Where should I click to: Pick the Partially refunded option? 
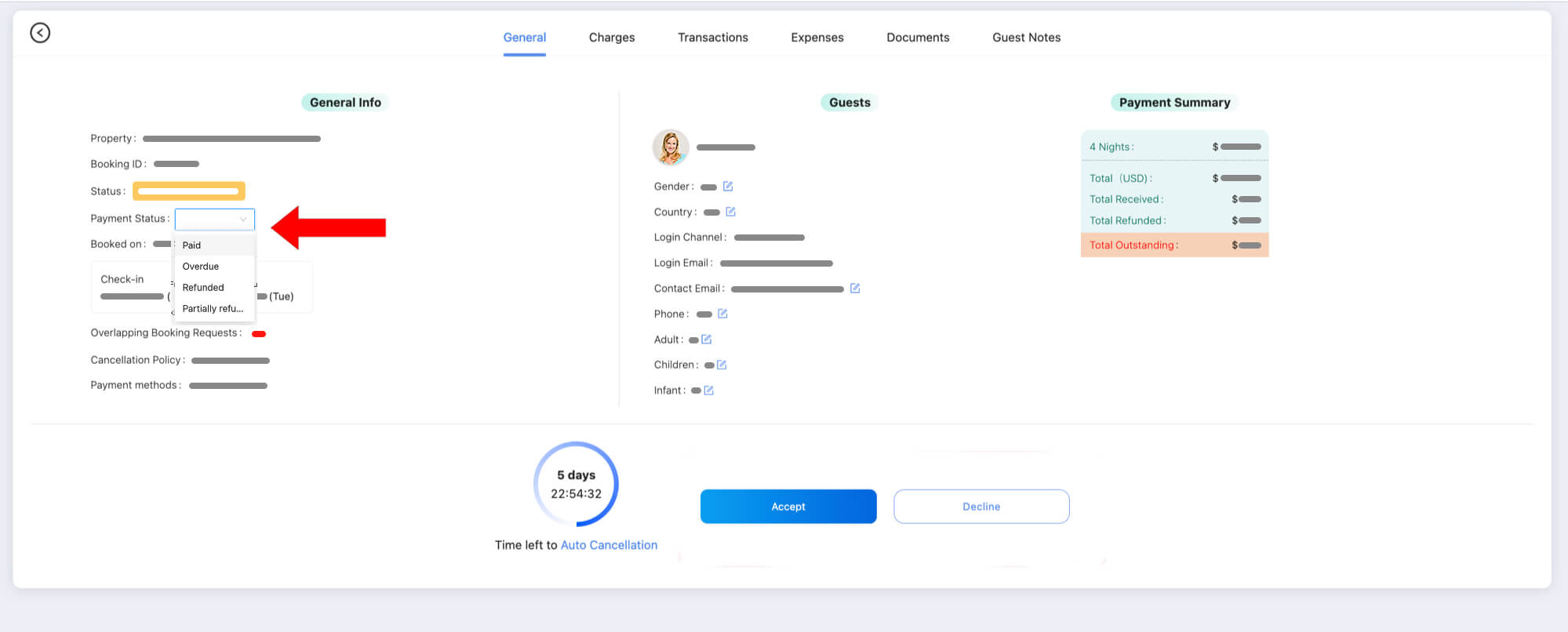point(214,309)
